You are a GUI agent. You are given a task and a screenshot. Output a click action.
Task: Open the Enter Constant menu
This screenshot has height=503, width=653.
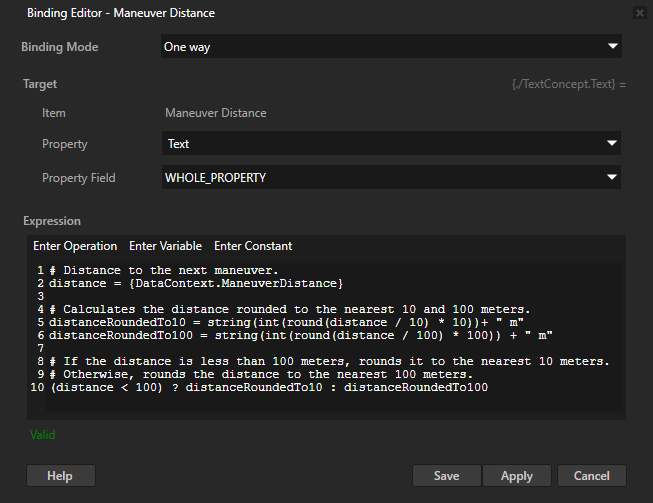click(253, 246)
